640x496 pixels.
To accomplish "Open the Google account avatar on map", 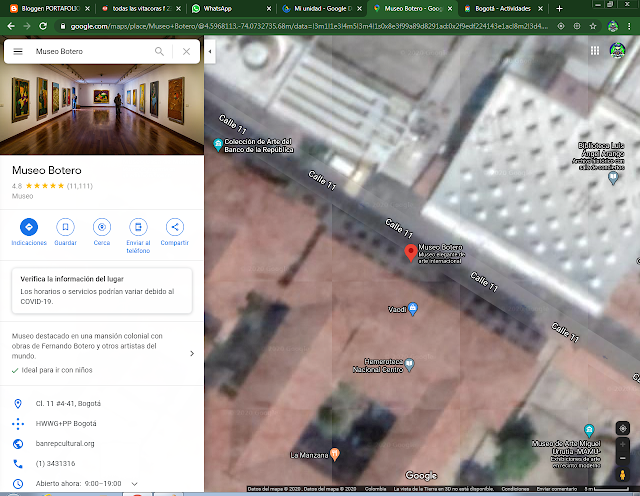I will click(x=617, y=51).
